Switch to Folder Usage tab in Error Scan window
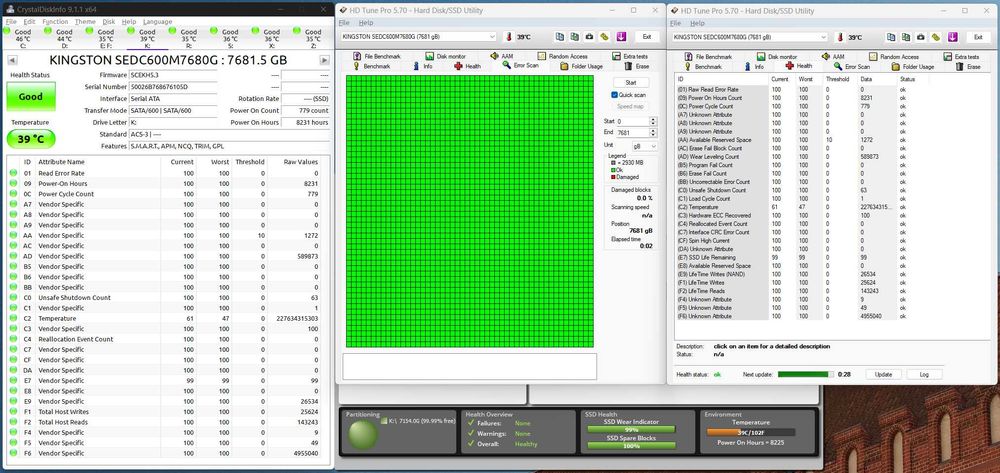 (582, 66)
